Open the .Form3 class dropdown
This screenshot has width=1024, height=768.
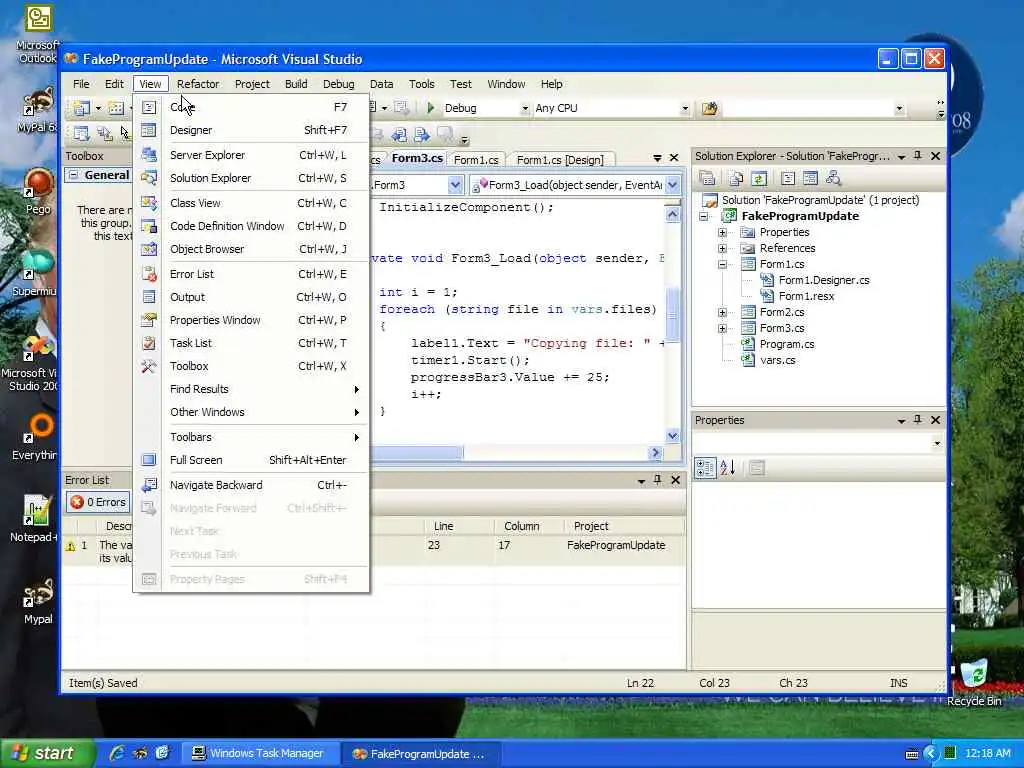coord(455,185)
